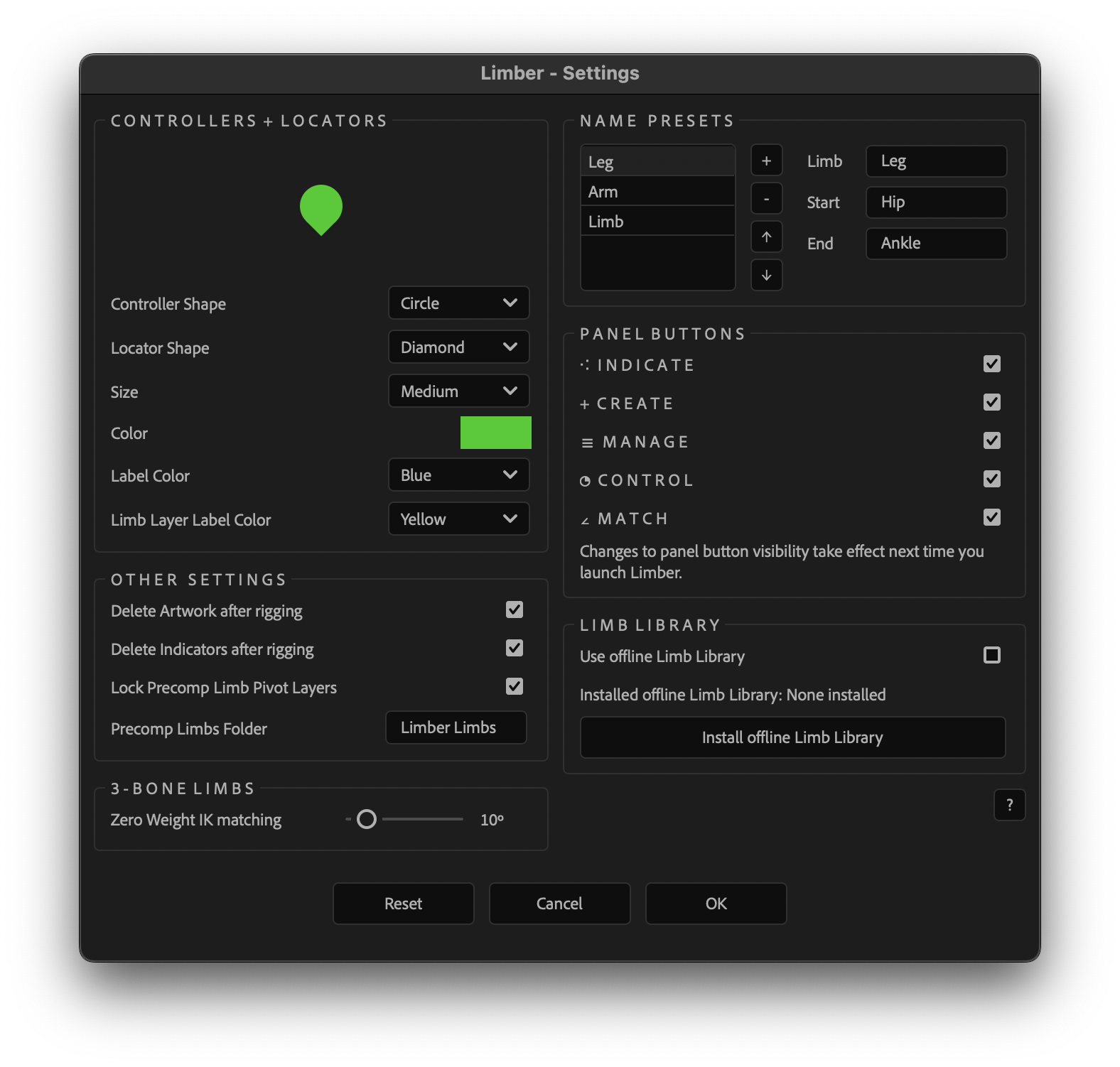Uncheck the Indicate panel button checkbox

coord(991,364)
